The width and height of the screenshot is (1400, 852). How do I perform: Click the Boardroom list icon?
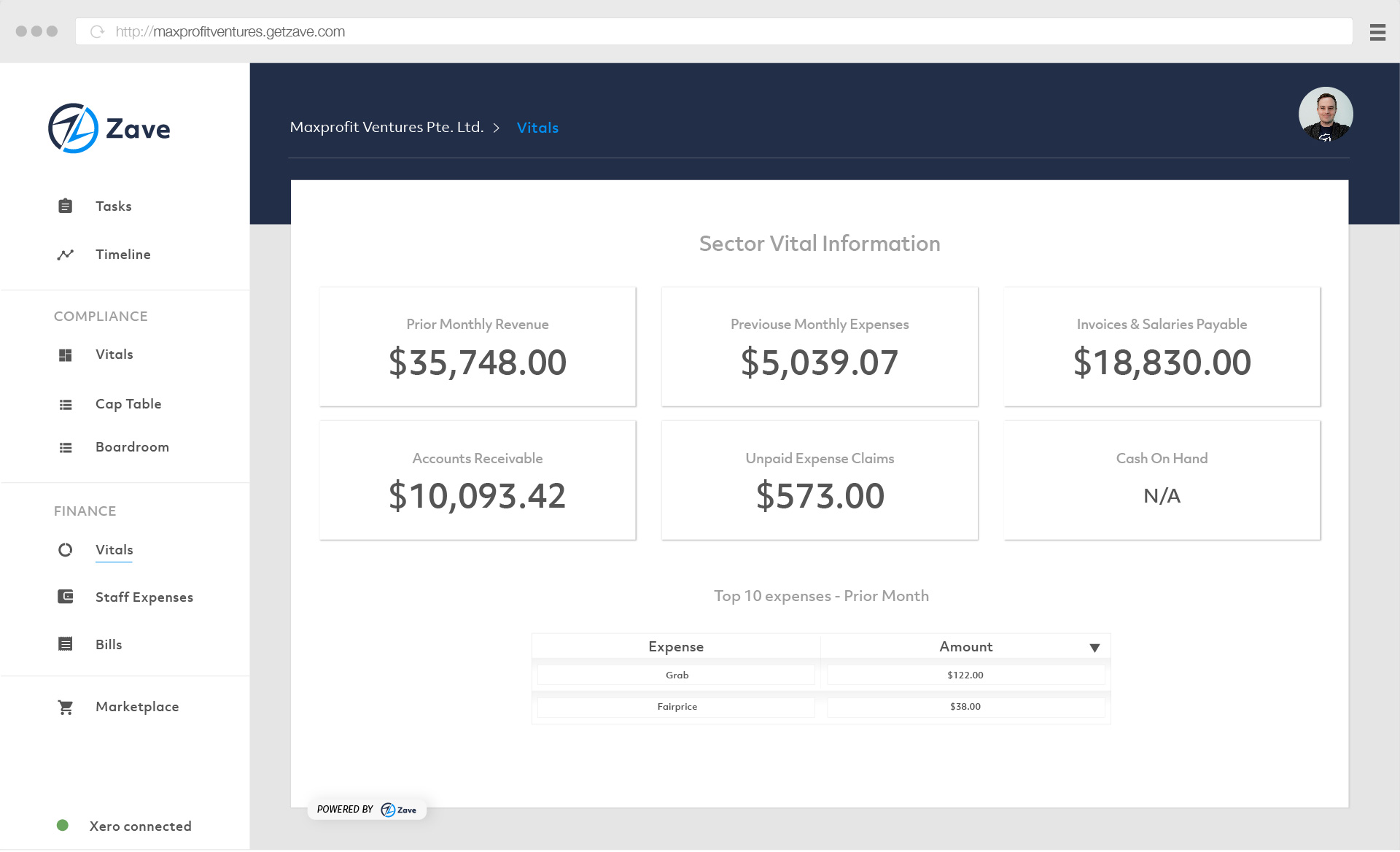click(x=65, y=448)
